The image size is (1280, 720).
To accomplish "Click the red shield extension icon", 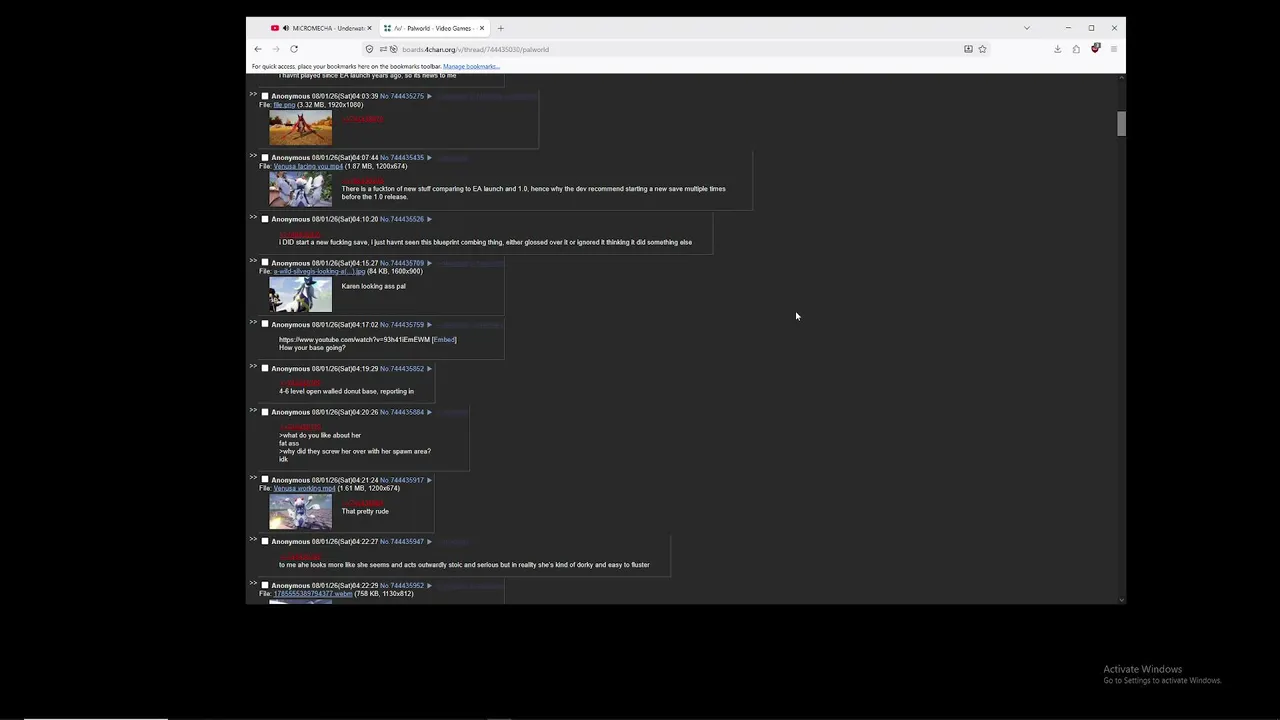I will 1095,48.
